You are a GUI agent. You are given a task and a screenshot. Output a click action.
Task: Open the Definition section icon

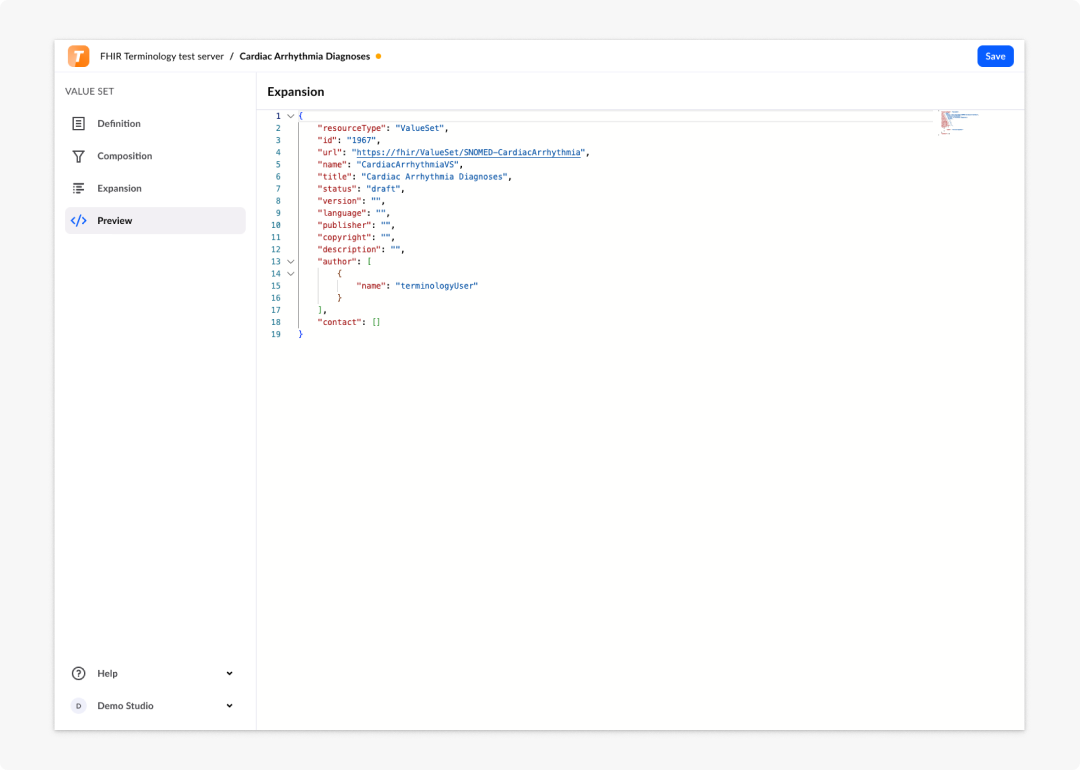79,123
